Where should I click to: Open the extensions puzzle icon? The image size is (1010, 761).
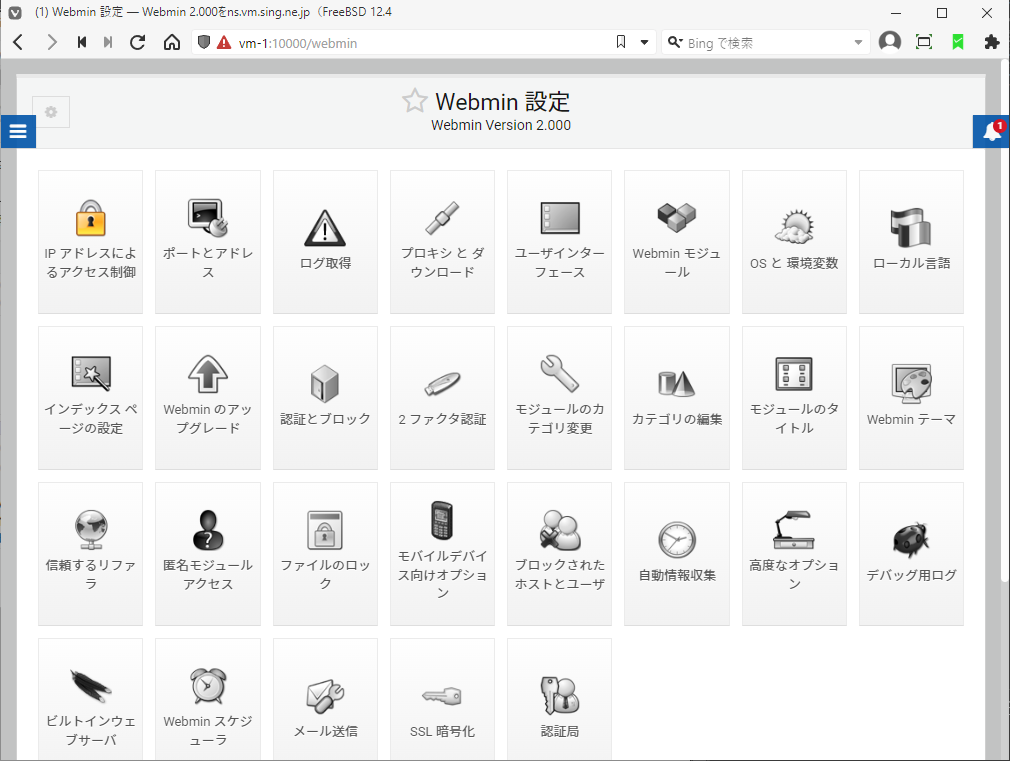click(x=992, y=43)
